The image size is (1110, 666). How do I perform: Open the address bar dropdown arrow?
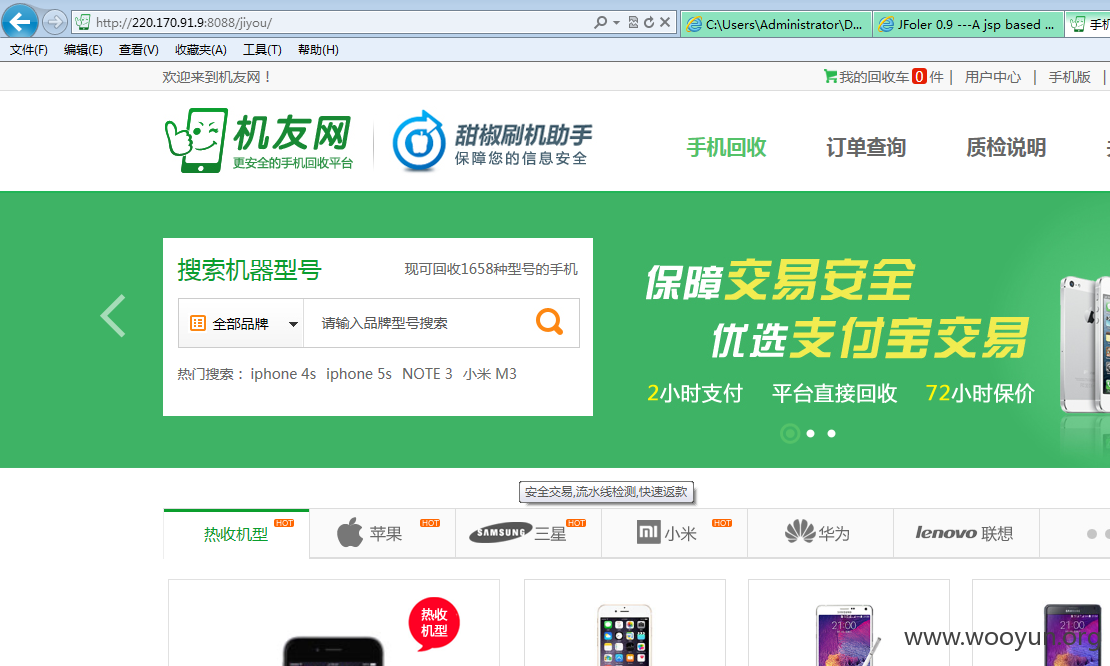(x=616, y=23)
